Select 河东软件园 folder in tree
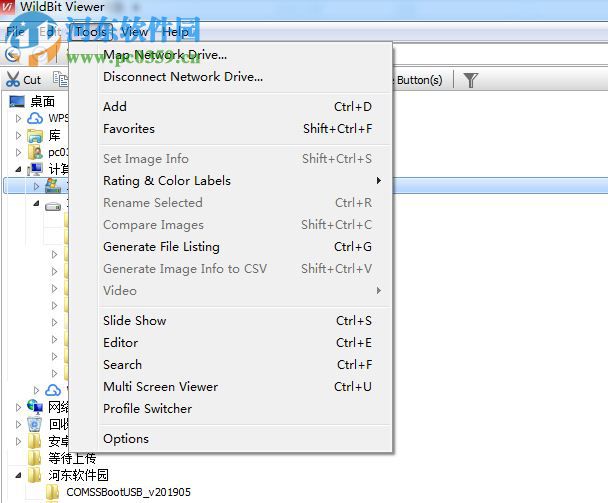 coord(78,475)
